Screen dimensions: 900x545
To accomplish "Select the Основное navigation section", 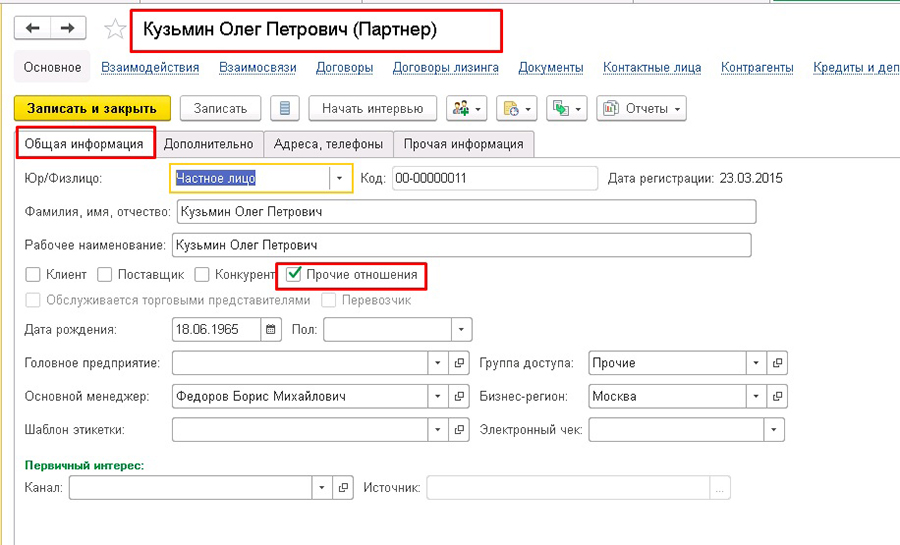I will point(52,67).
